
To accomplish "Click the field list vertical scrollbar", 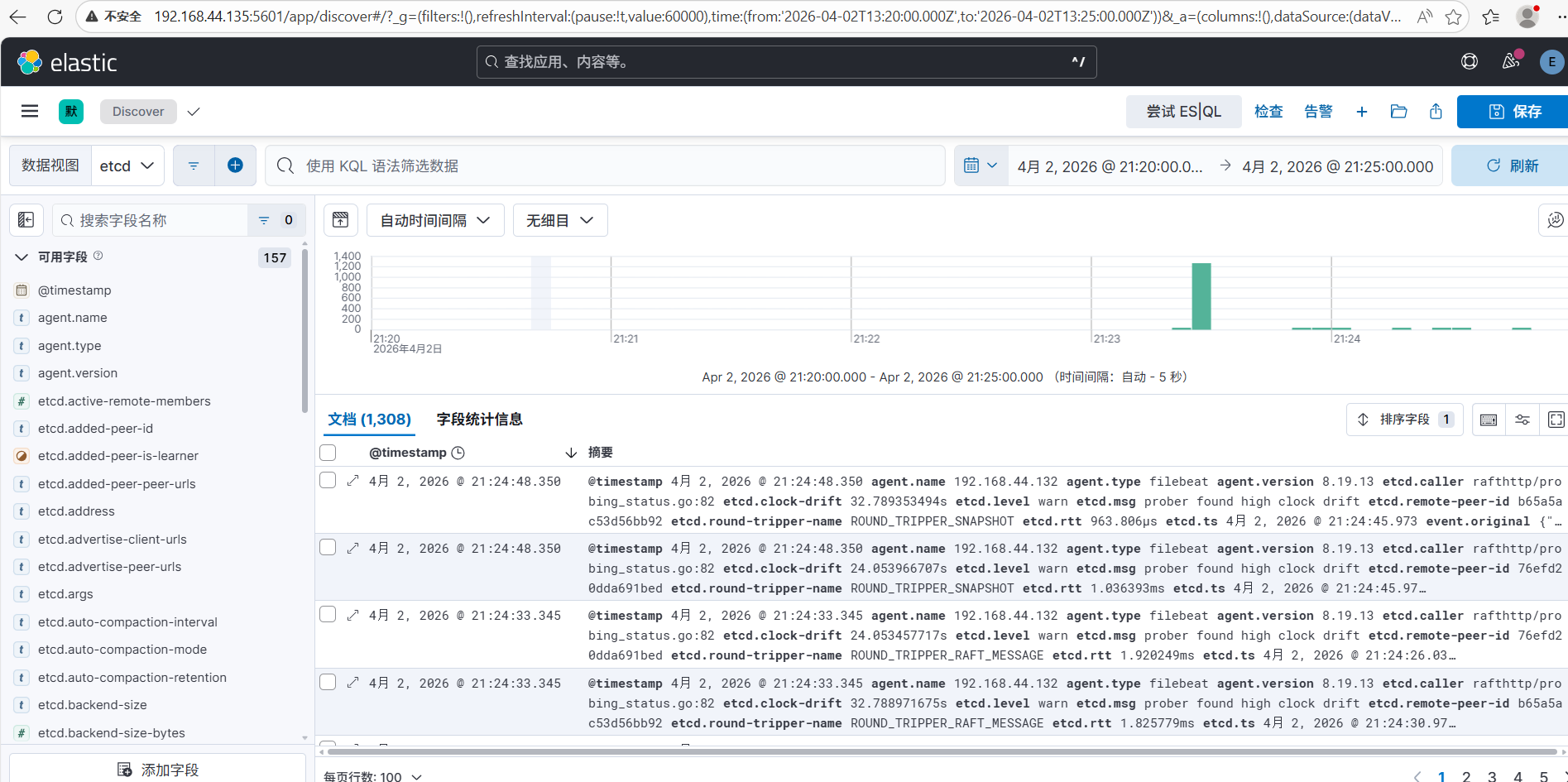I will [x=304, y=331].
